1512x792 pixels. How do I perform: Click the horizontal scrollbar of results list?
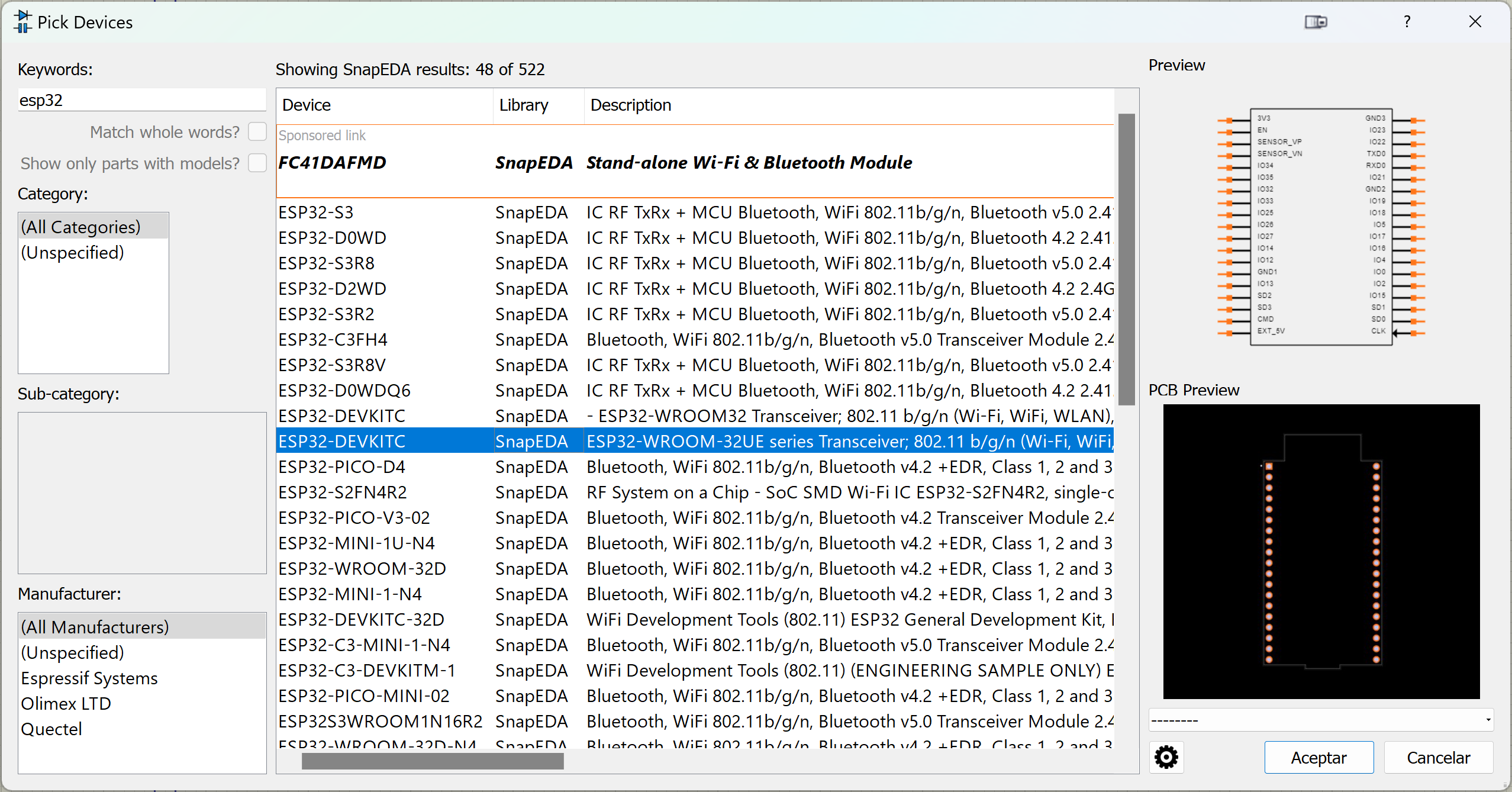click(433, 761)
